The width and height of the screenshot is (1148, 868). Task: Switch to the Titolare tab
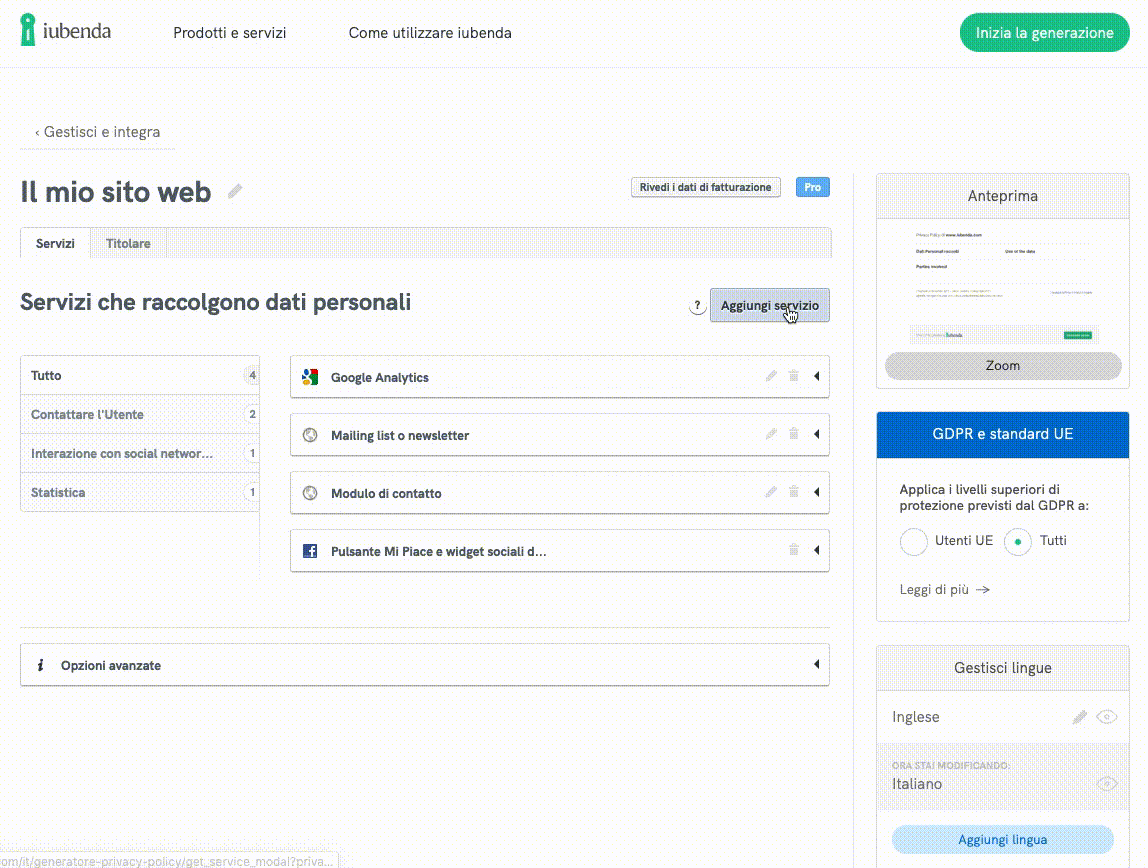click(128, 244)
